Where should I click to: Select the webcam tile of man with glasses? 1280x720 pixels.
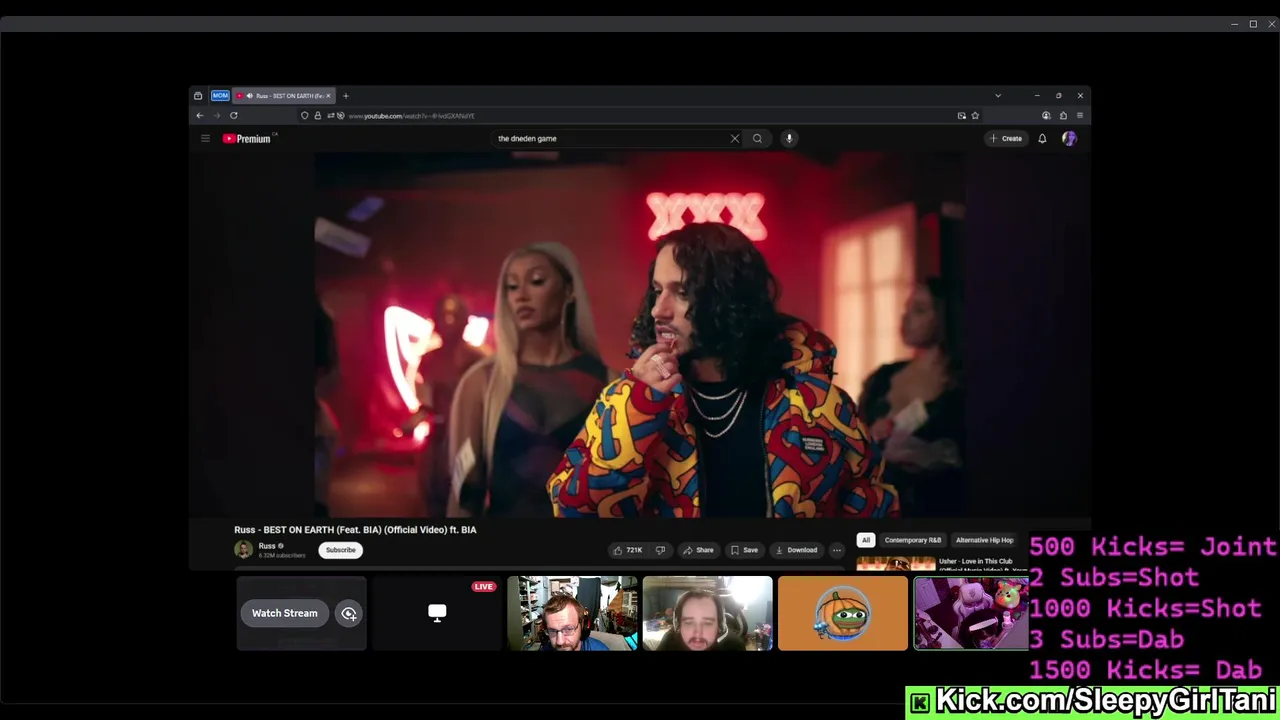tap(572, 613)
